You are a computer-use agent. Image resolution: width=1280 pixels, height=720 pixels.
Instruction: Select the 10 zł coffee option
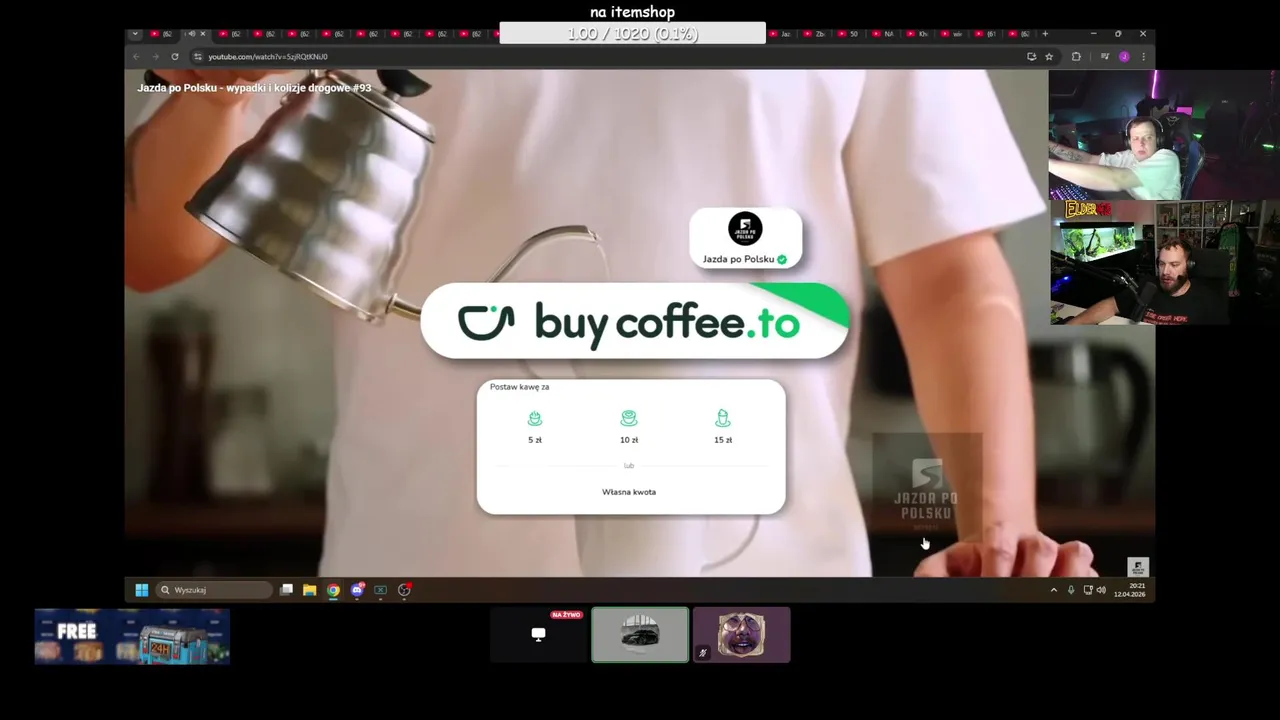point(629,426)
